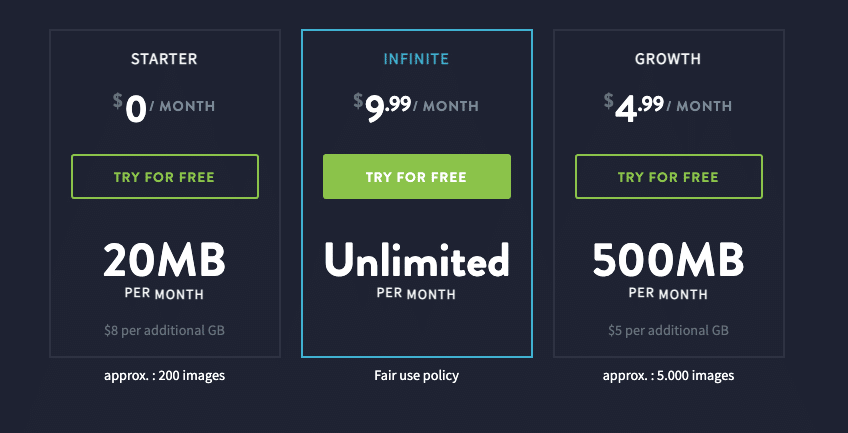Click the Unlimited allowance text

point(416,259)
